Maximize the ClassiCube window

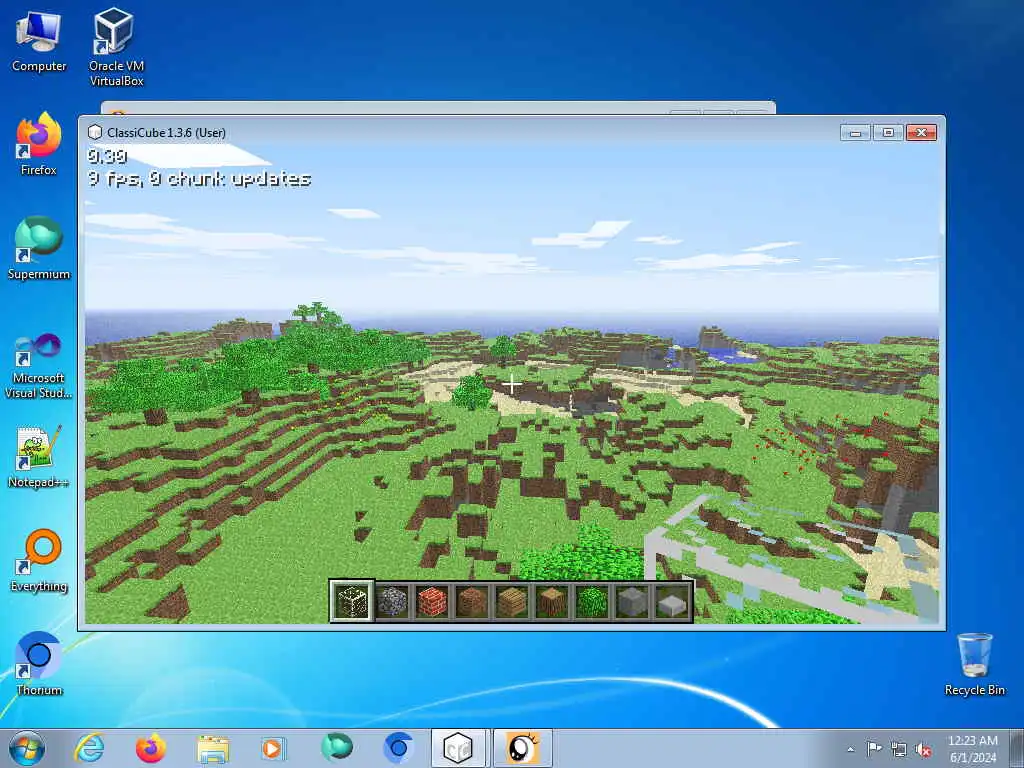[x=888, y=133]
